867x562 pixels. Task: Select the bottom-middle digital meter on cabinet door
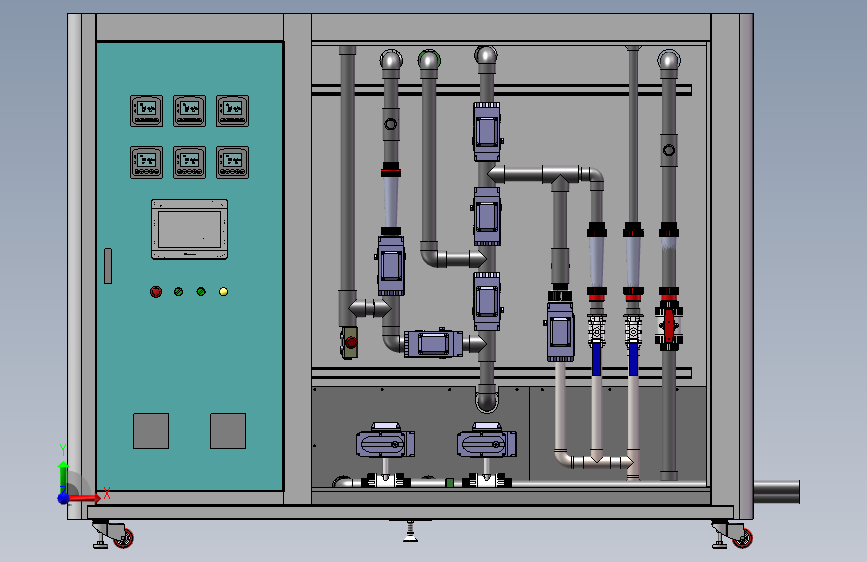[190, 162]
